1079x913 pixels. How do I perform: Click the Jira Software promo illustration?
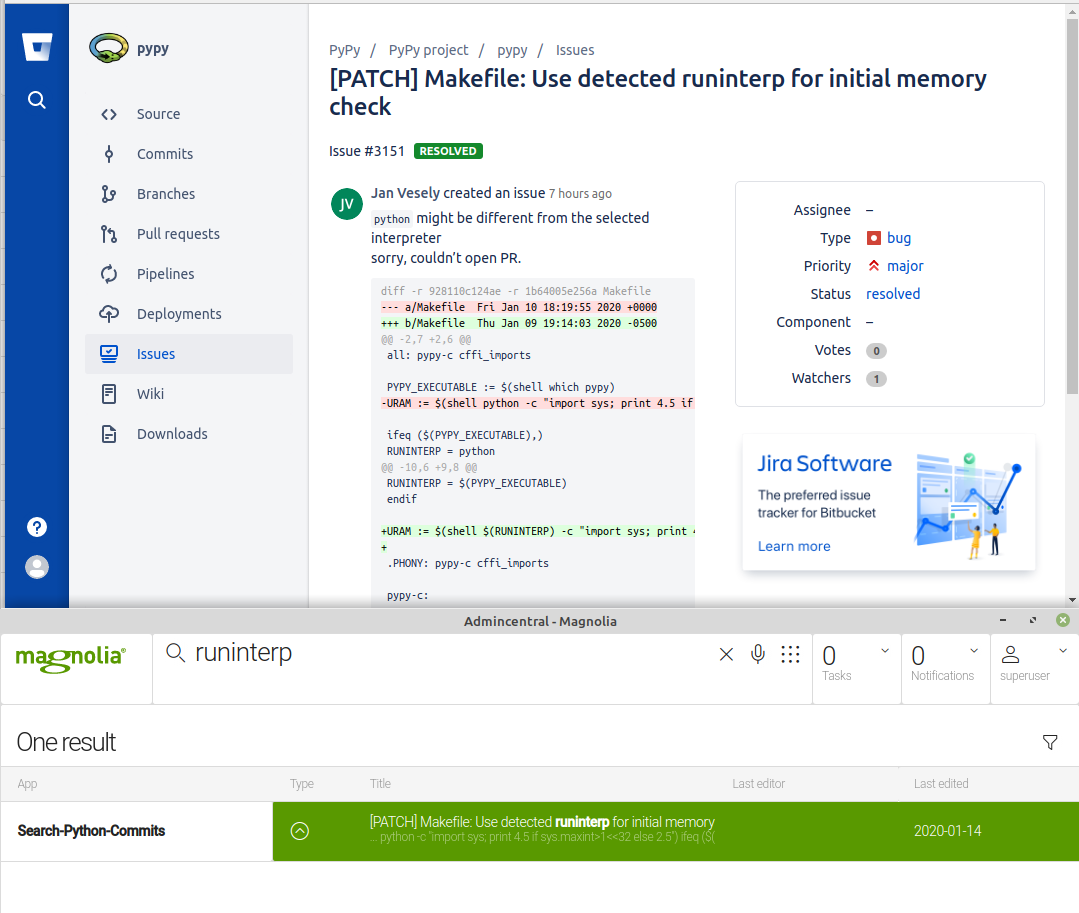(x=968, y=506)
